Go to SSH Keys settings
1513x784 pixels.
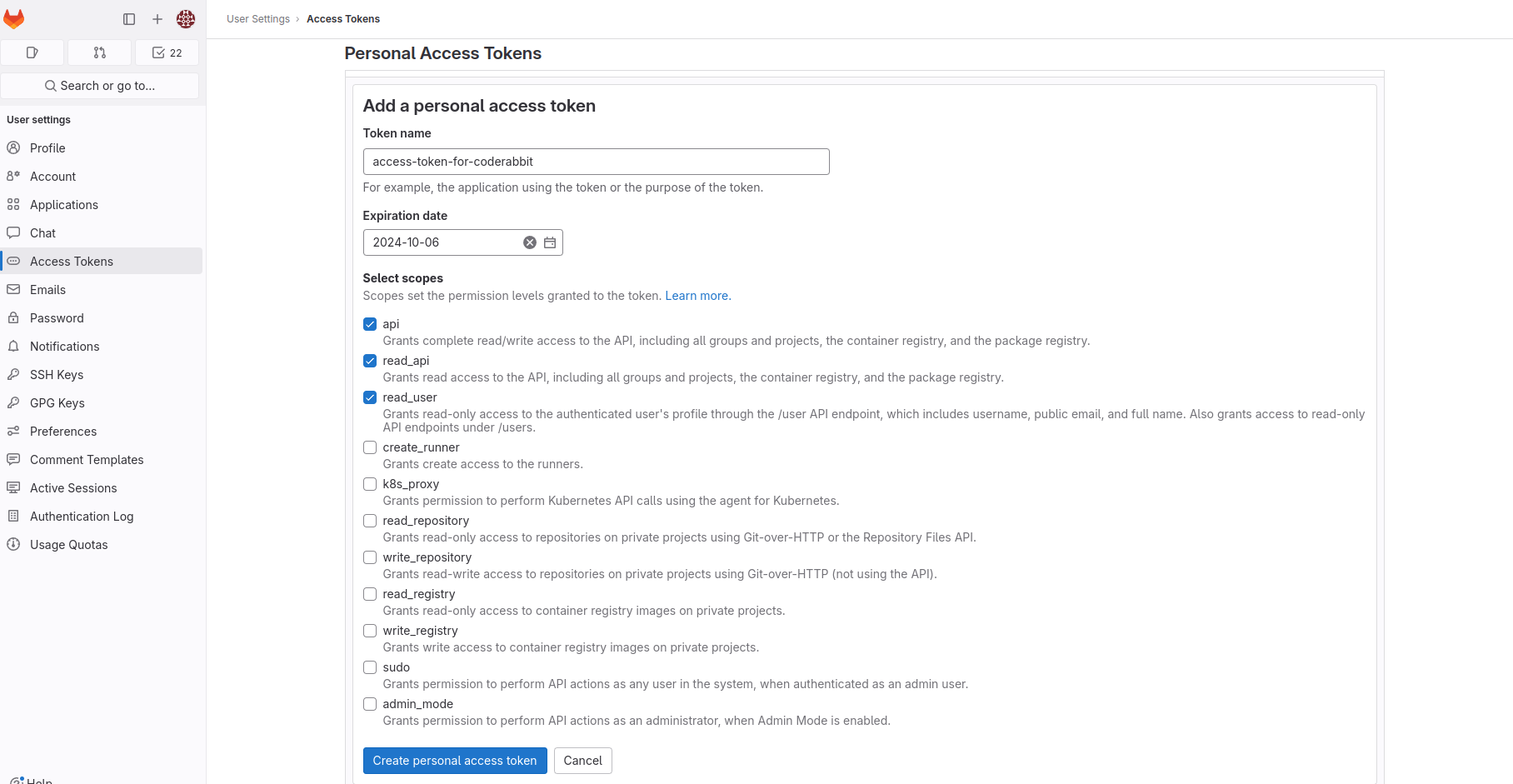(x=55, y=374)
